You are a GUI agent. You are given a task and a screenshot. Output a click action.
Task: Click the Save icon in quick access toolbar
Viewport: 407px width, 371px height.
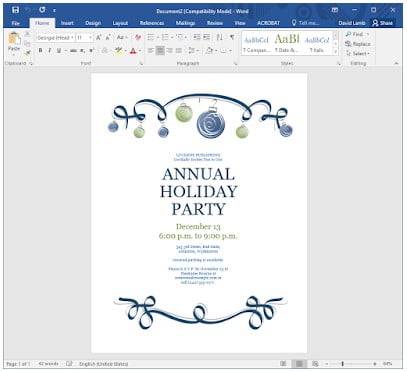pyautogui.click(x=15, y=10)
